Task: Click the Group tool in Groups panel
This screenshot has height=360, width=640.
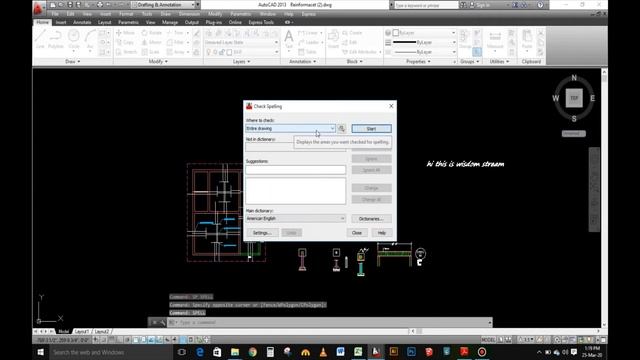Action: coord(464,39)
